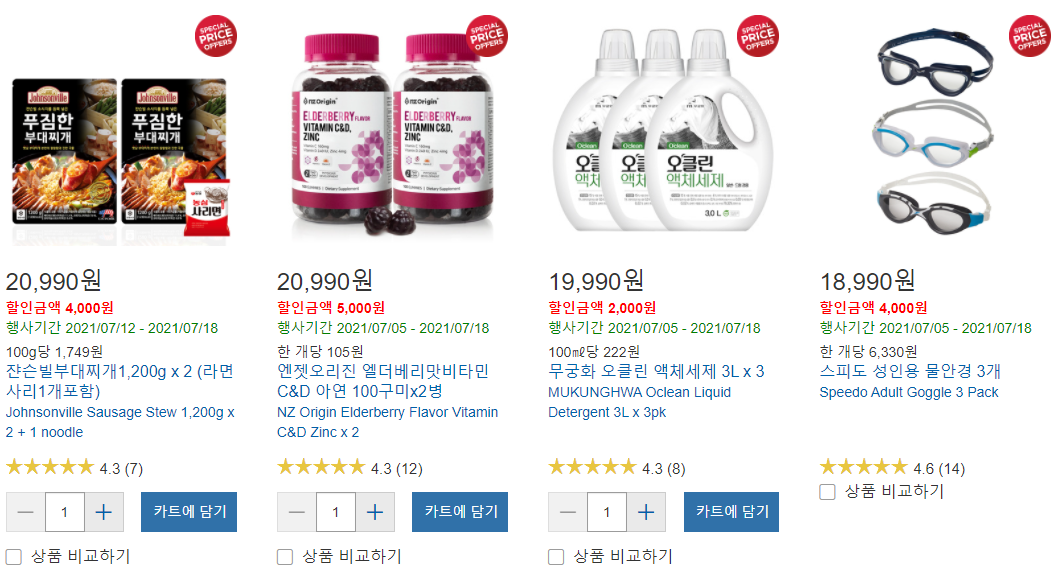Click quantity field for Elderberry Vitamin product
Image resolution: width=1061 pixels, height=577 pixels.
(x=336, y=512)
